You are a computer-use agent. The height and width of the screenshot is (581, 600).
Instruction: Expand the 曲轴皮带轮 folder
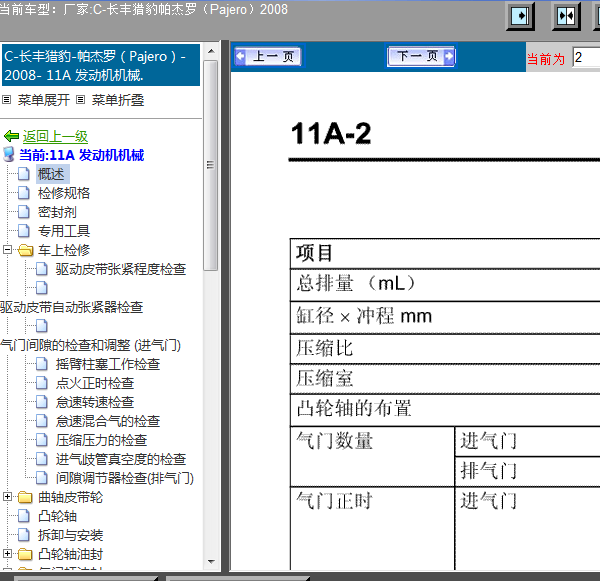7,497
